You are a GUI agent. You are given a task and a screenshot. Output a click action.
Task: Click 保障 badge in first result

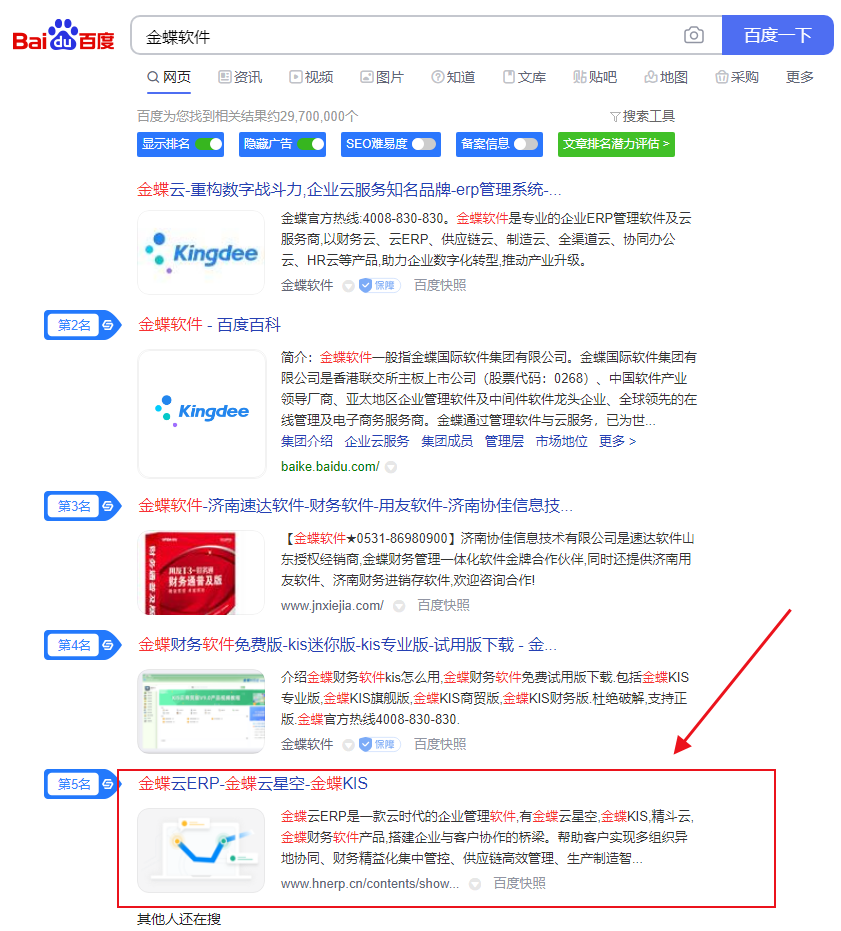(379, 285)
